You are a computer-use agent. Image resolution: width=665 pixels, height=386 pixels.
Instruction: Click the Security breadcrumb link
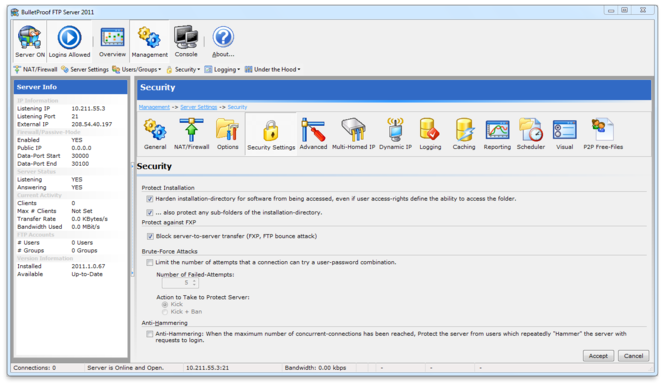(x=237, y=107)
